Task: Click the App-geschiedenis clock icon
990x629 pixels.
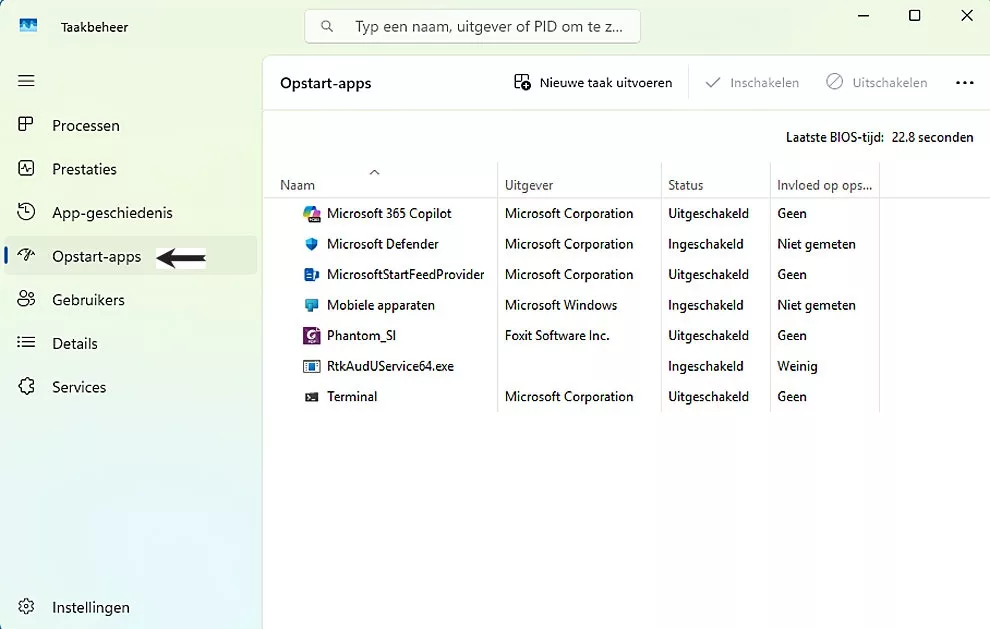Action: (26, 212)
